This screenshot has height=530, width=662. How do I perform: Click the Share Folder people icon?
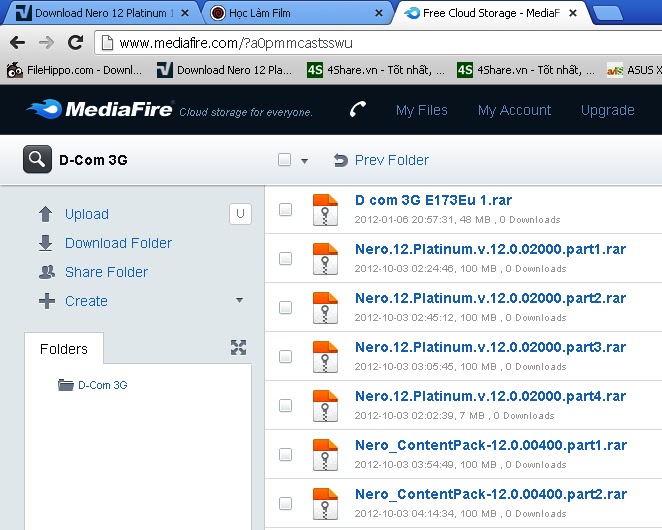click(x=46, y=272)
